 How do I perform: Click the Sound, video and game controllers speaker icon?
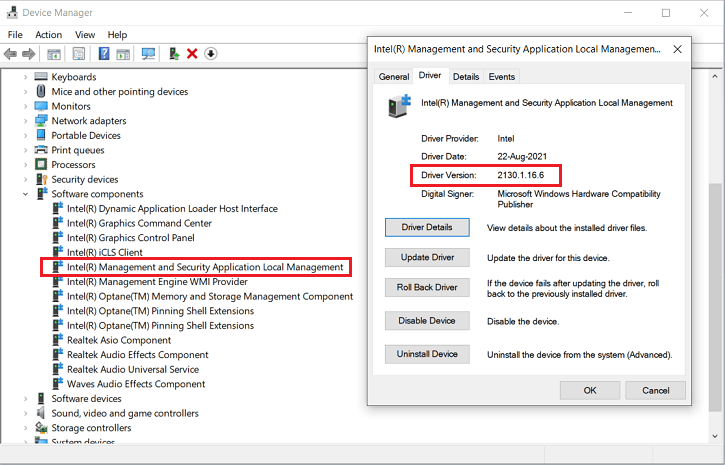[x=41, y=413]
